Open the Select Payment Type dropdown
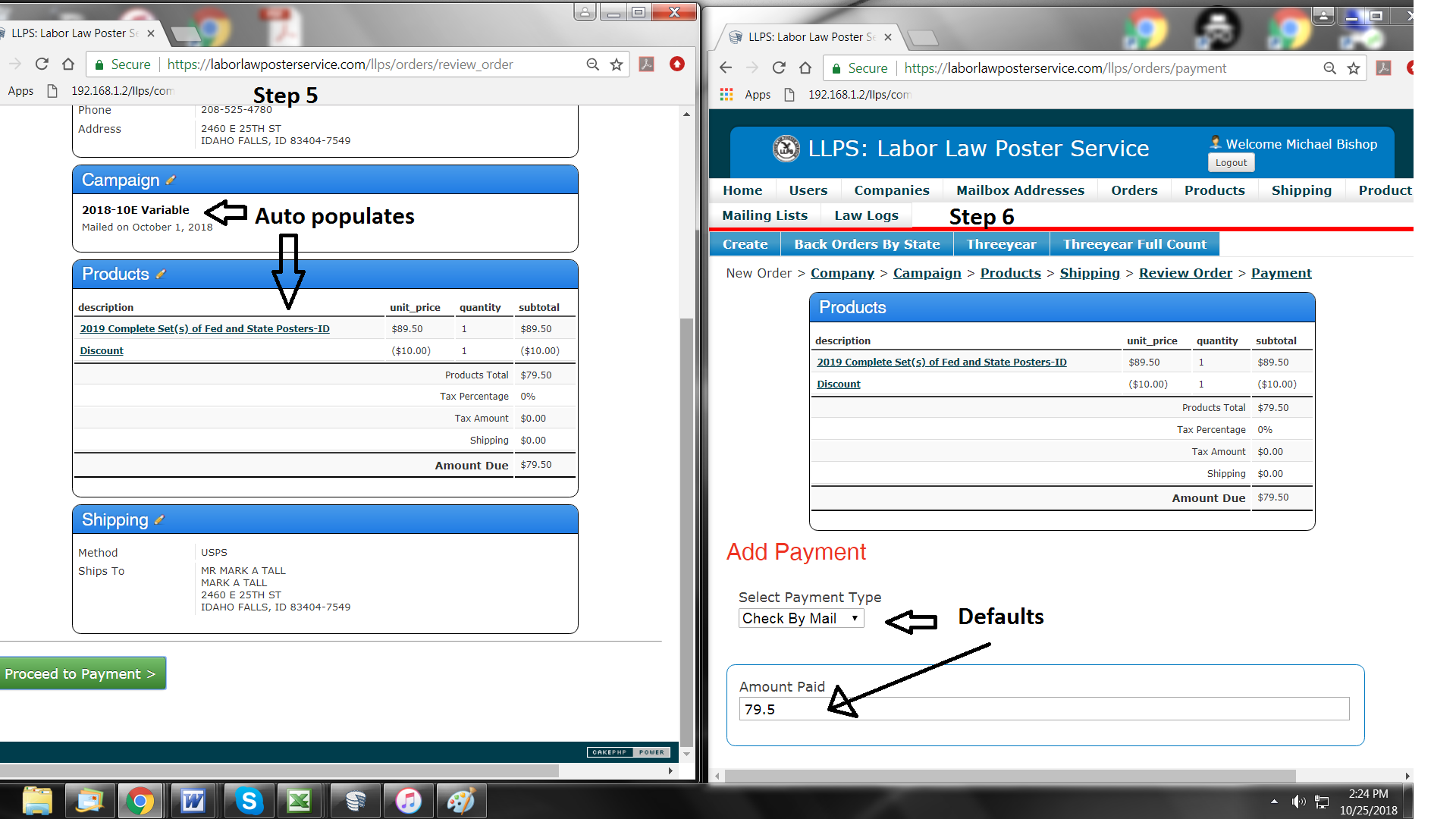1456x819 pixels. point(801,618)
